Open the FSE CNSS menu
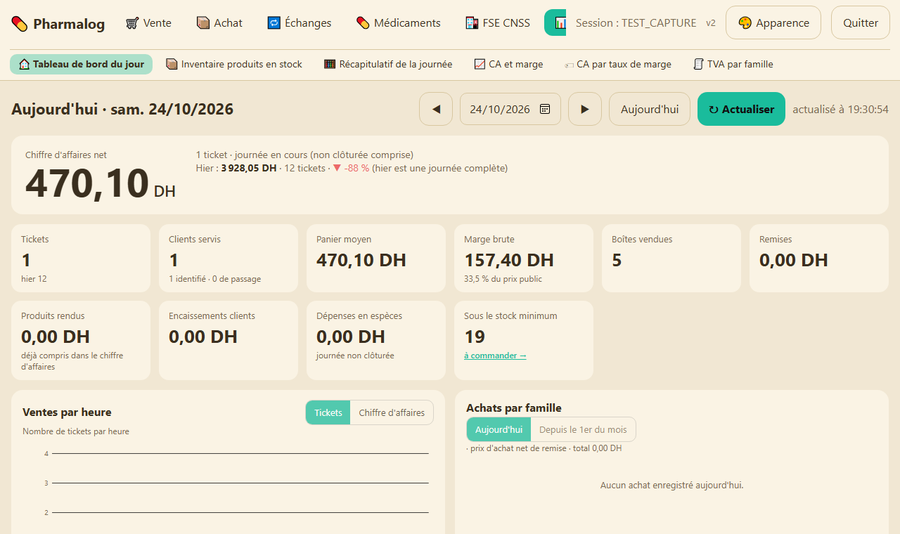 (498, 23)
